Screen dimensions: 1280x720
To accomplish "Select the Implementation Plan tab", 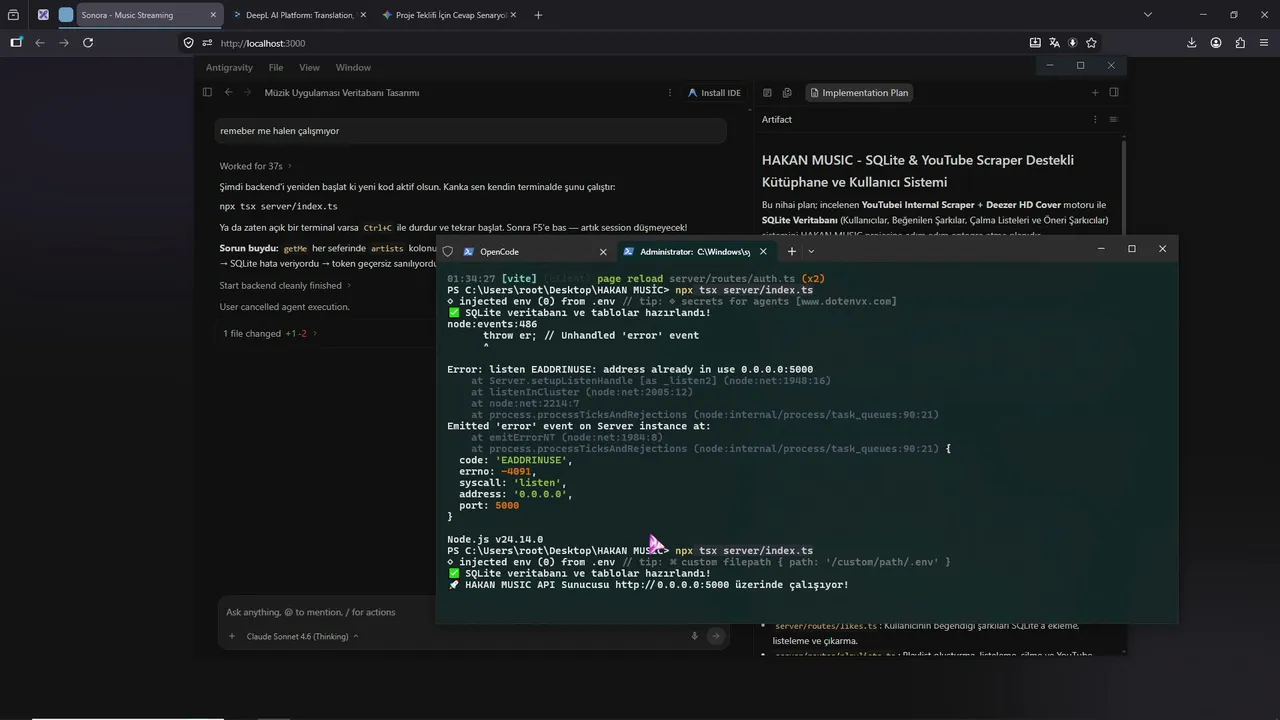I will pyautogui.click(x=858, y=92).
